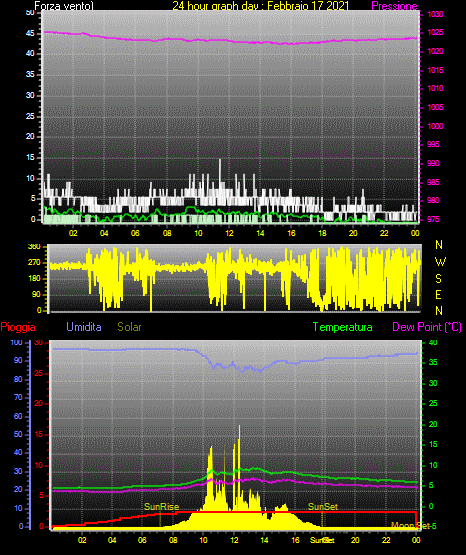The height and width of the screenshot is (555, 466).
Task: Click the 'Dew Point (°C)' legend label
Action: click(x=427, y=327)
